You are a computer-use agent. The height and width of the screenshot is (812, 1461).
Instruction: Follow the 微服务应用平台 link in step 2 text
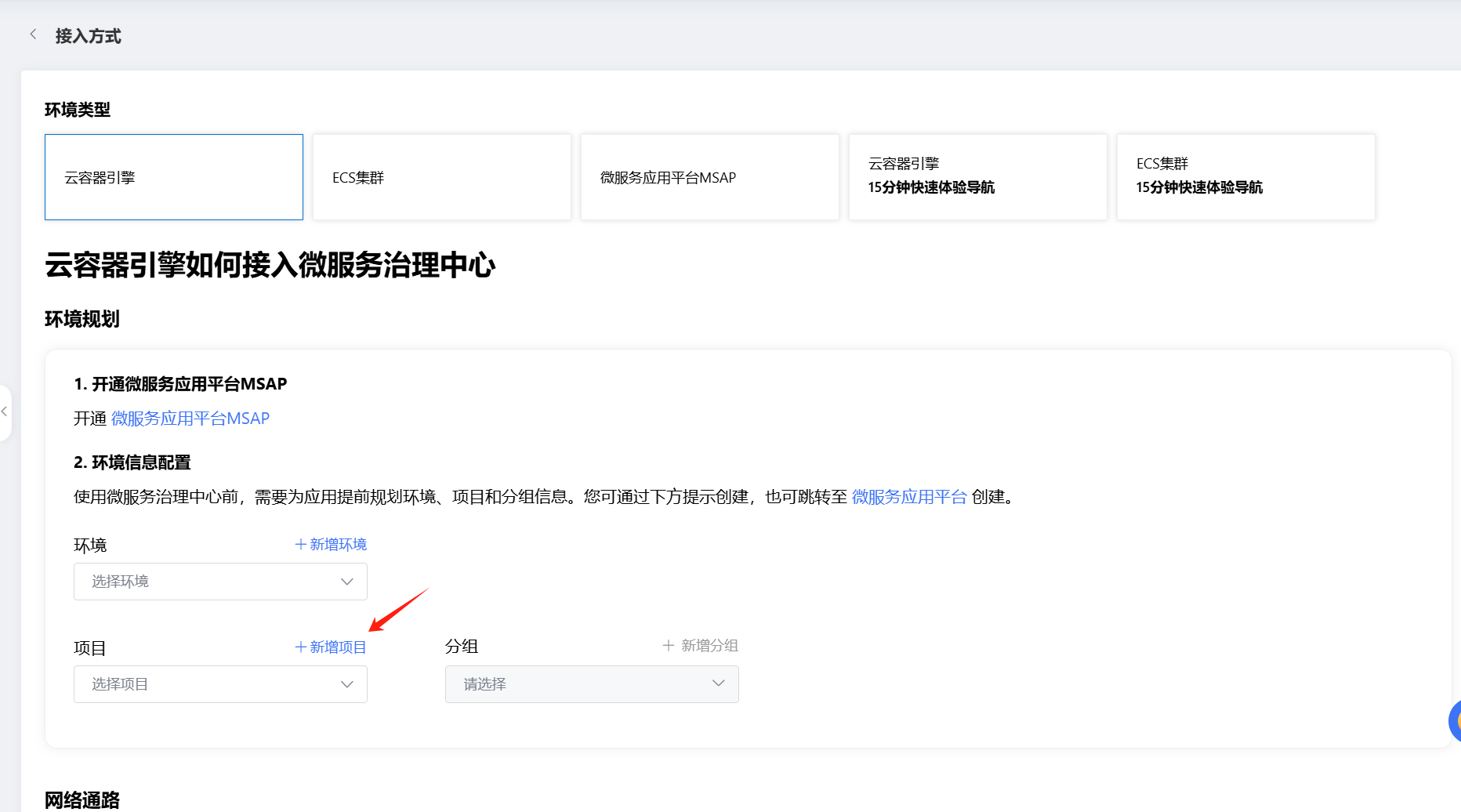tap(909, 497)
